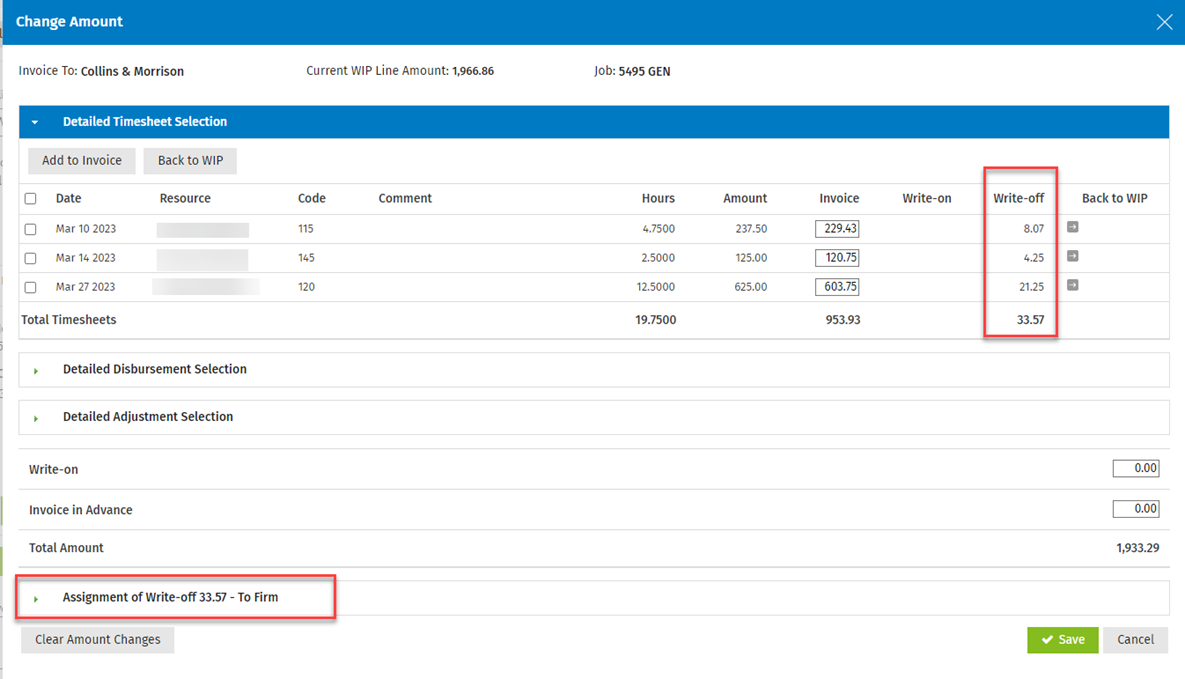Click code 145 in the table
Viewport: 1185px width, 679px height.
[x=306, y=258]
